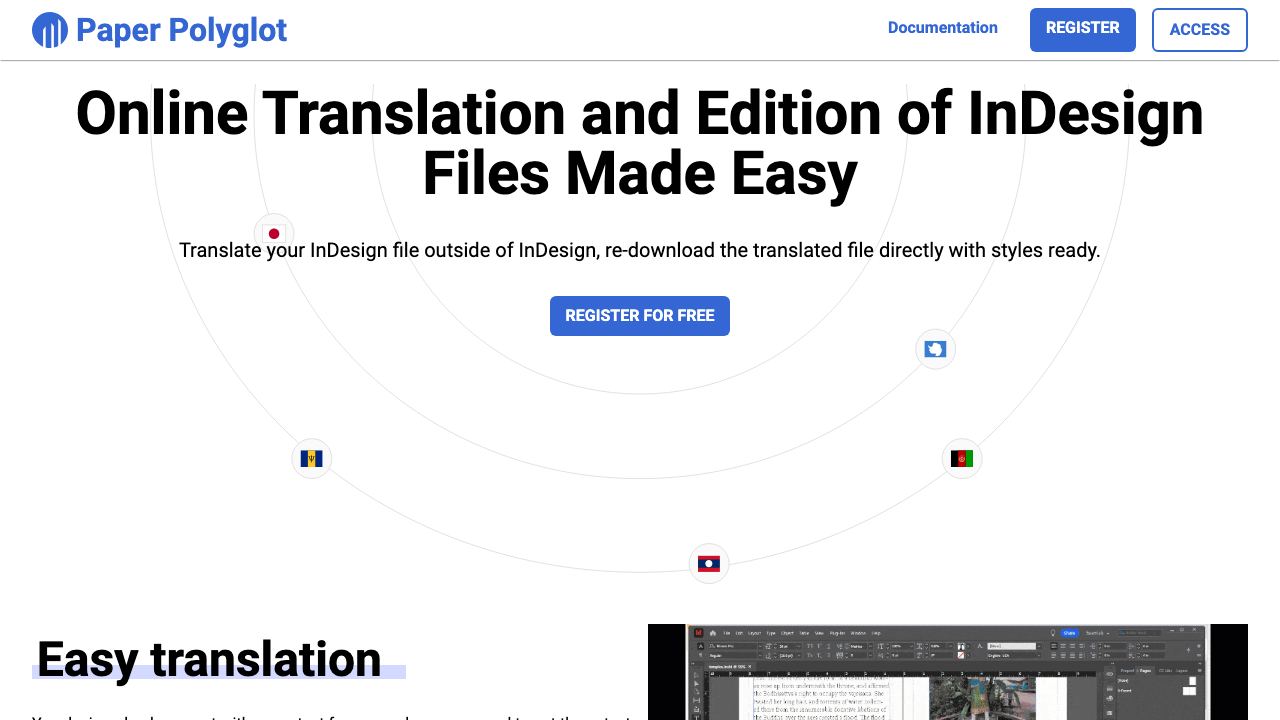1280x720 pixels.
Task: Click the 'Easy translation' heading
Action: click(x=209, y=660)
